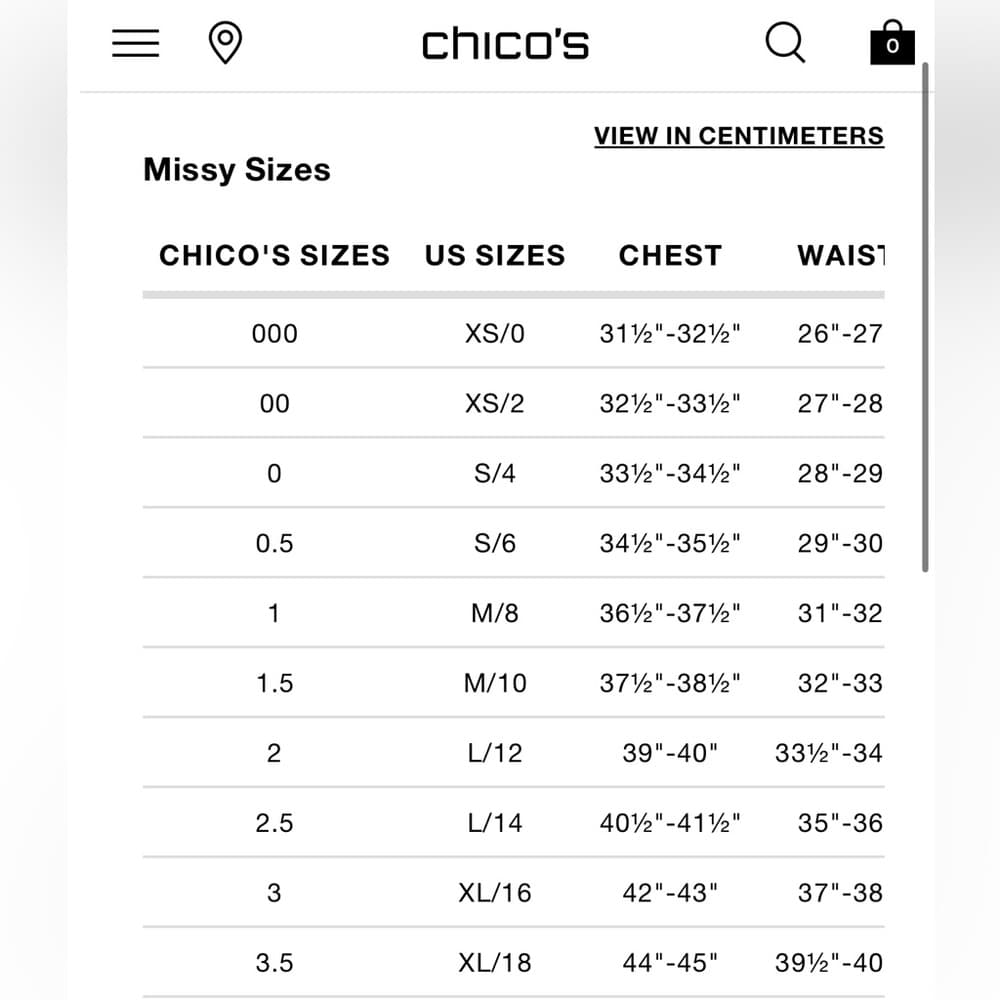Viewport: 1000px width, 1000px height.
Task: Click the S/4 US size cell
Action: pos(495,474)
